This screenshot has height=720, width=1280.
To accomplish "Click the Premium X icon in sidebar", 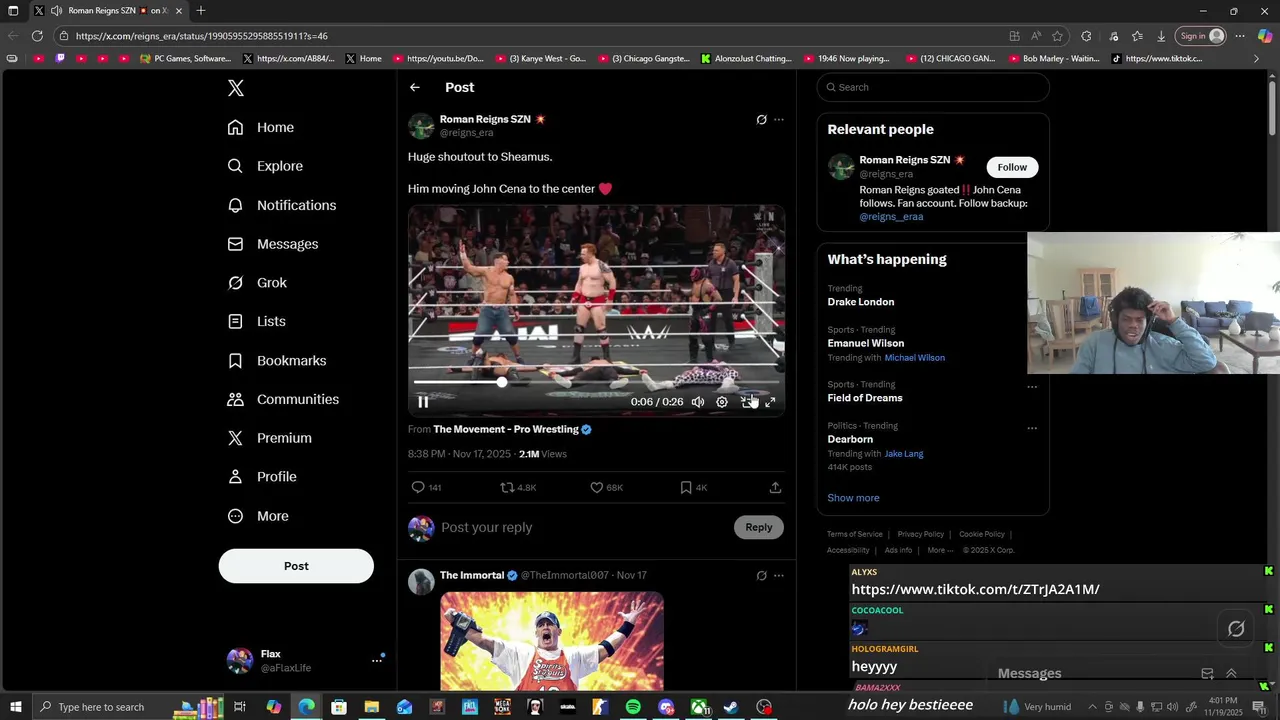I will (235, 438).
